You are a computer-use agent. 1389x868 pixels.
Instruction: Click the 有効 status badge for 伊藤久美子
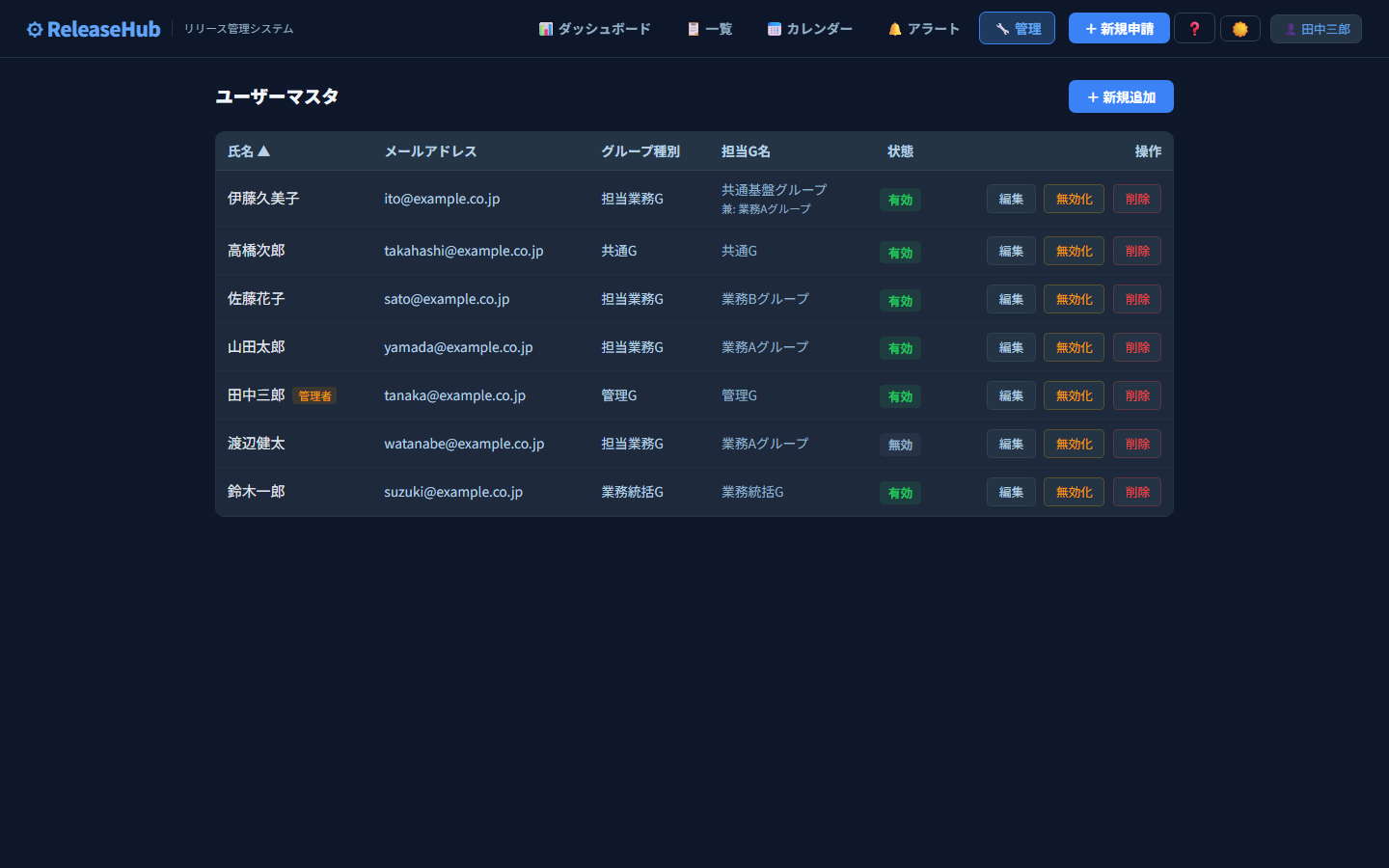point(900,200)
